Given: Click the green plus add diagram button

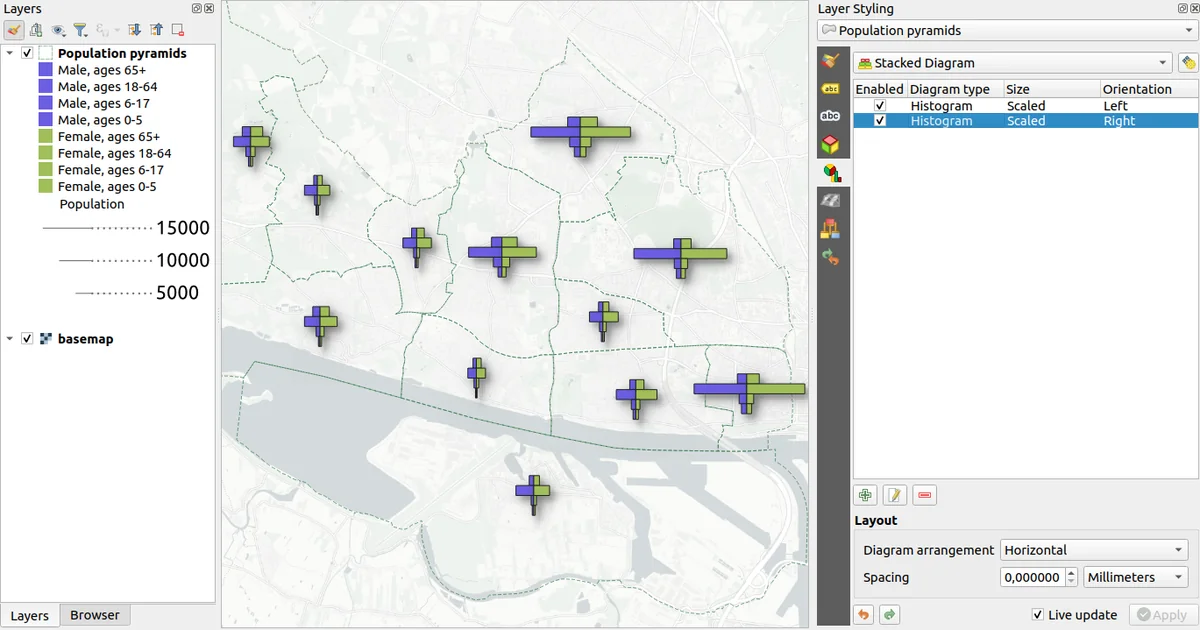Looking at the screenshot, I should pos(866,495).
